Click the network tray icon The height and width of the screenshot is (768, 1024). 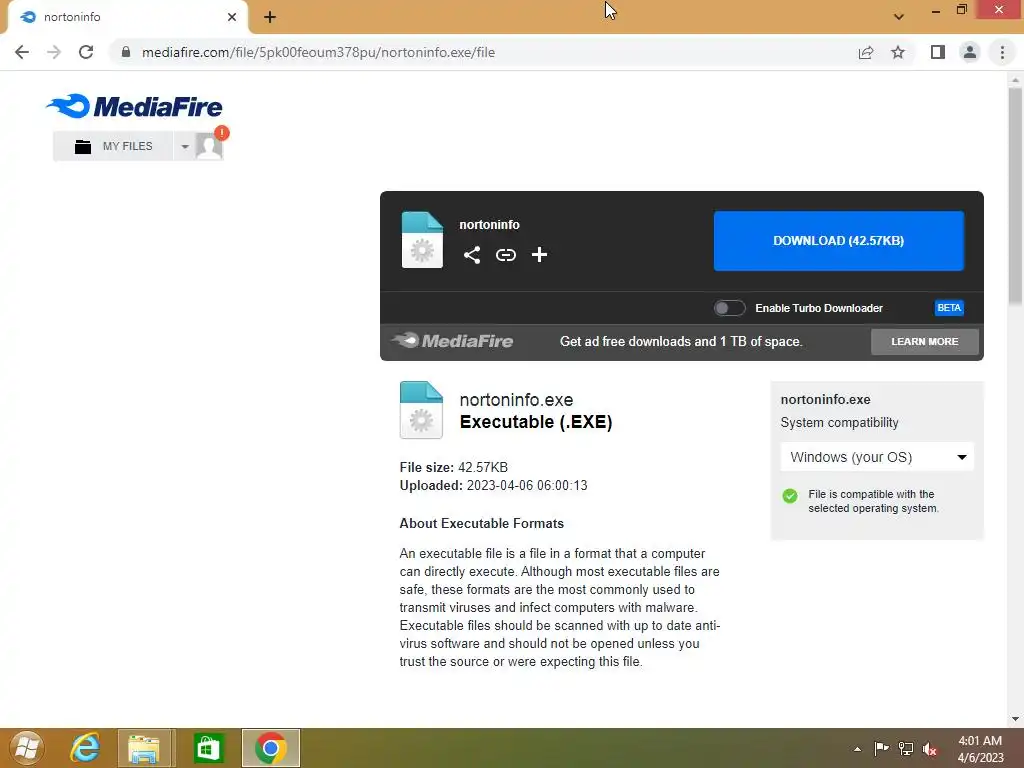click(905, 748)
